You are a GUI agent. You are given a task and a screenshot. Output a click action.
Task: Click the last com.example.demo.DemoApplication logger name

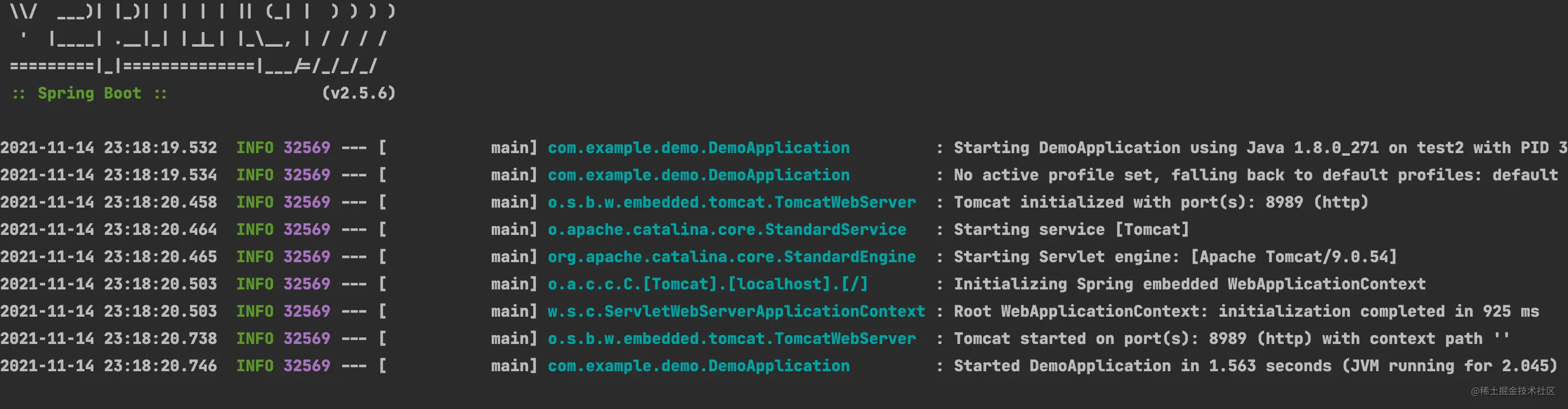[x=698, y=366]
